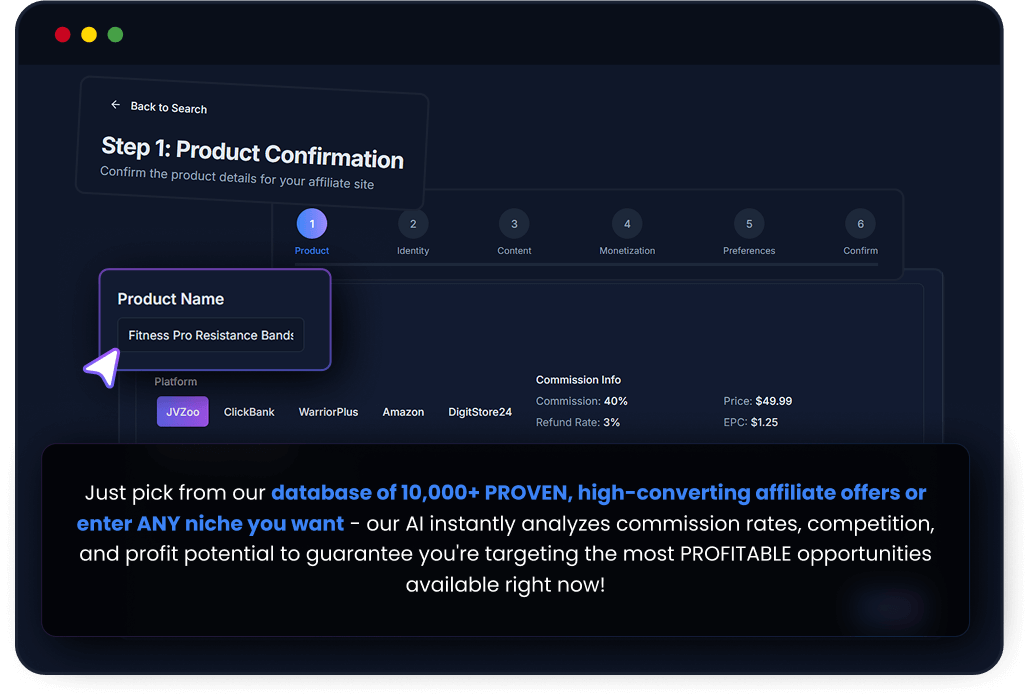Jump to step 3 Content circle
1031x698 pixels.
[514, 224]
